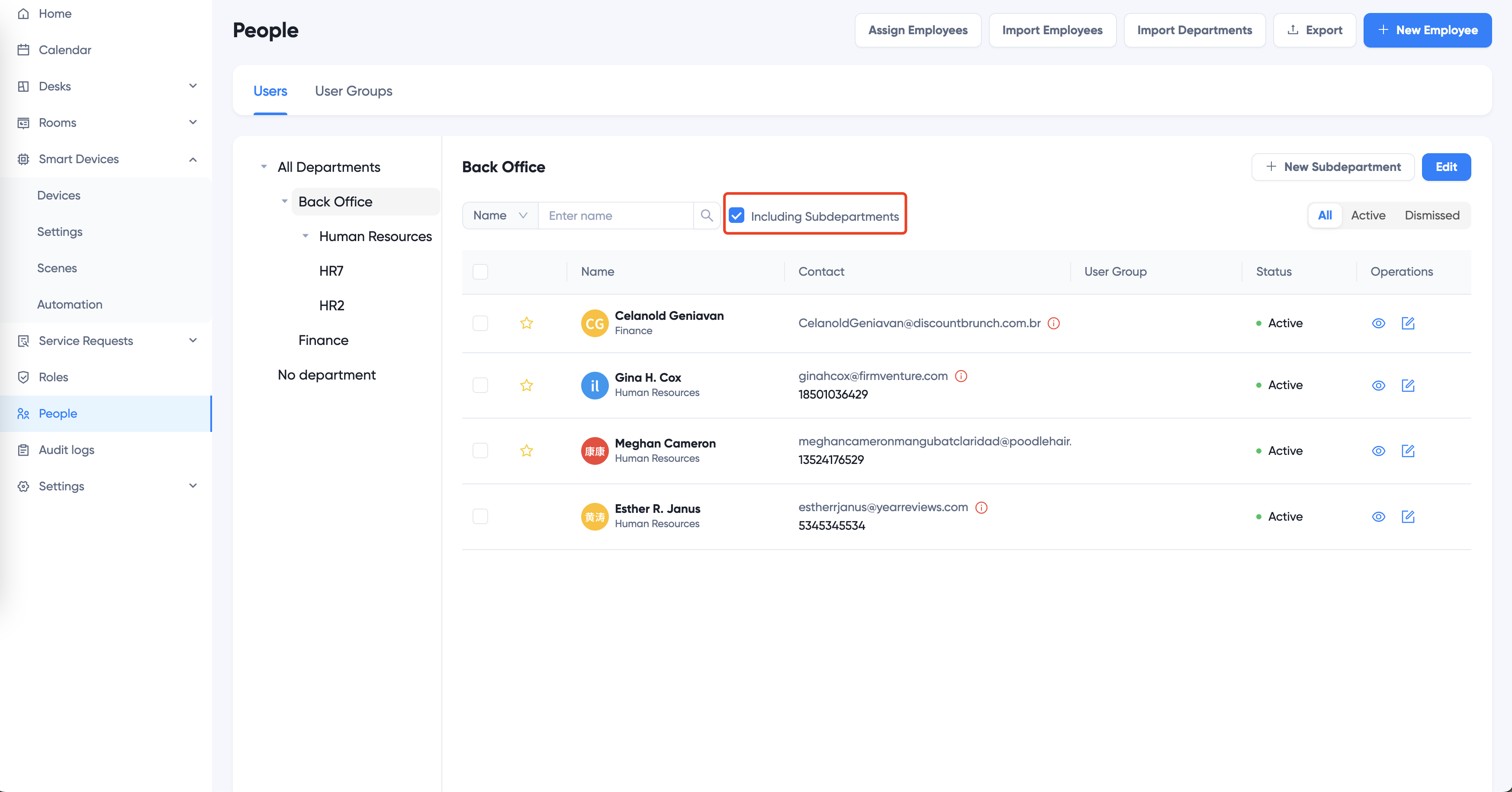The width and height of the screenshot is (1512, 792).
Task: Click the Export upload icon
Action: [x=1293, y=30]
